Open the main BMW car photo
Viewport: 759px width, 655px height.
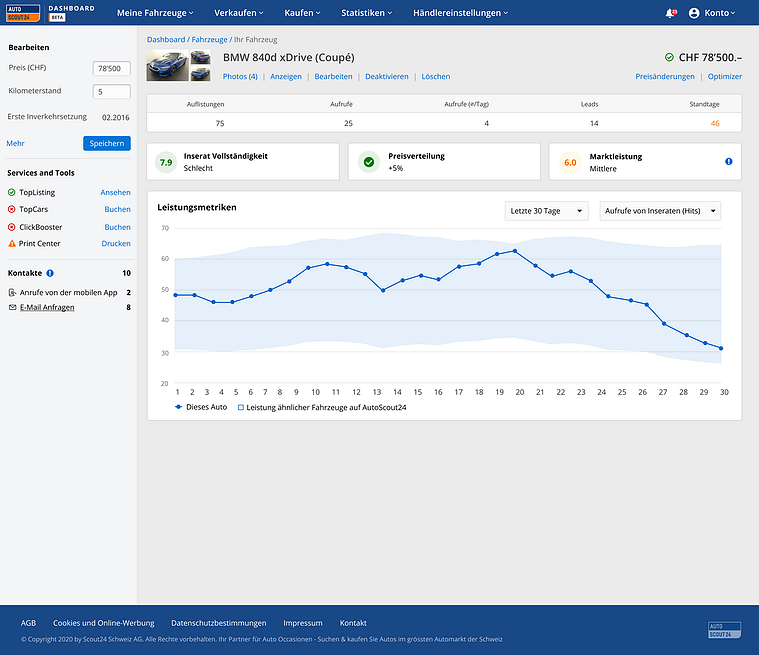pos(167,65)
